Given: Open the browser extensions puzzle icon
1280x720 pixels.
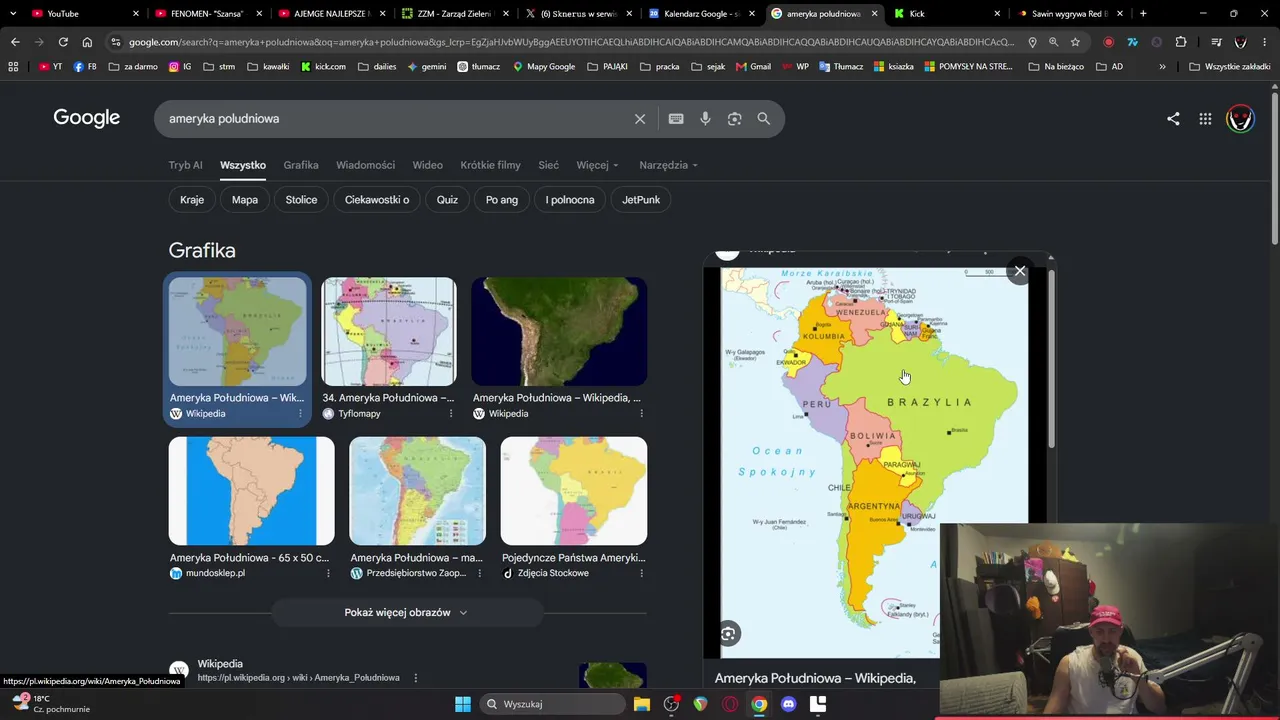Looking at the screenshot, I should coord(1181,42).
